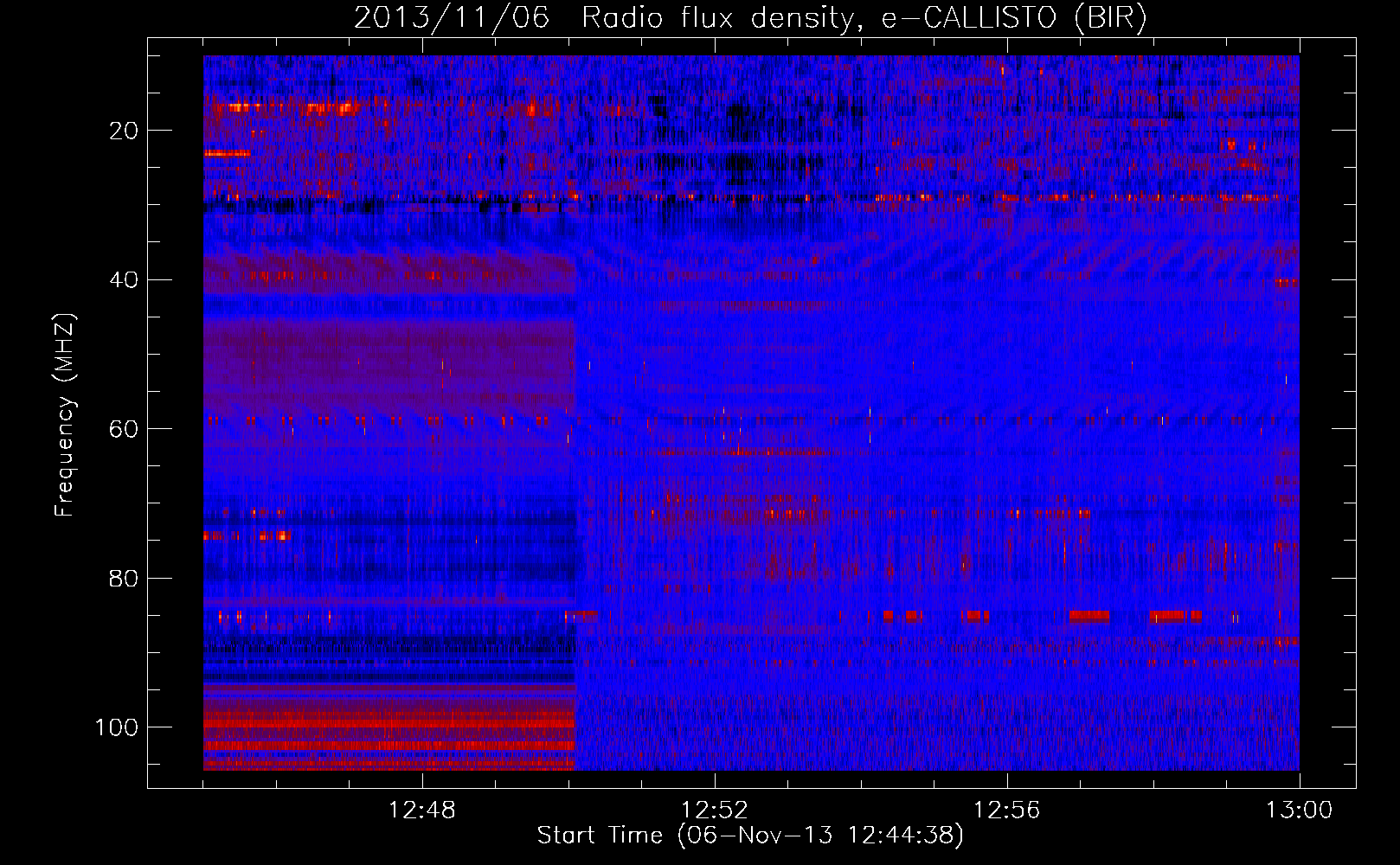Click the 12:52 time tick label

point(715,811)
